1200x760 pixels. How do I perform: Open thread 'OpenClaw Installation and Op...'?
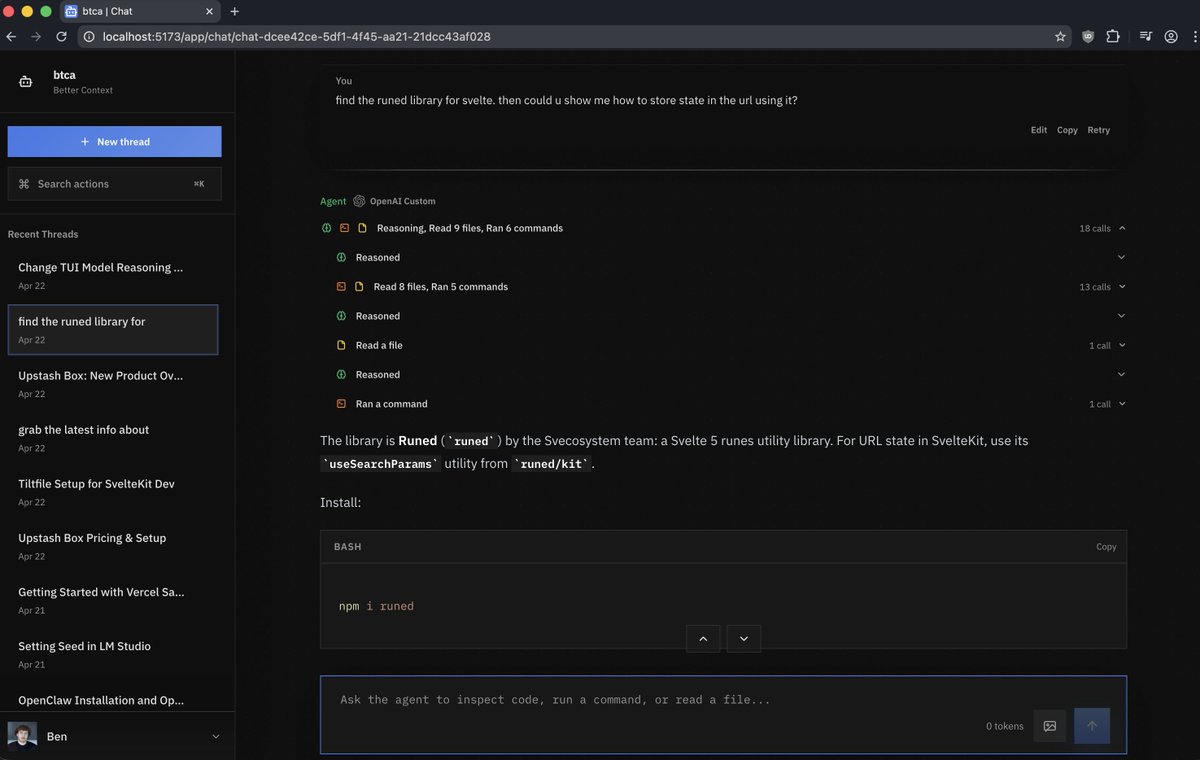click(112, 701)
